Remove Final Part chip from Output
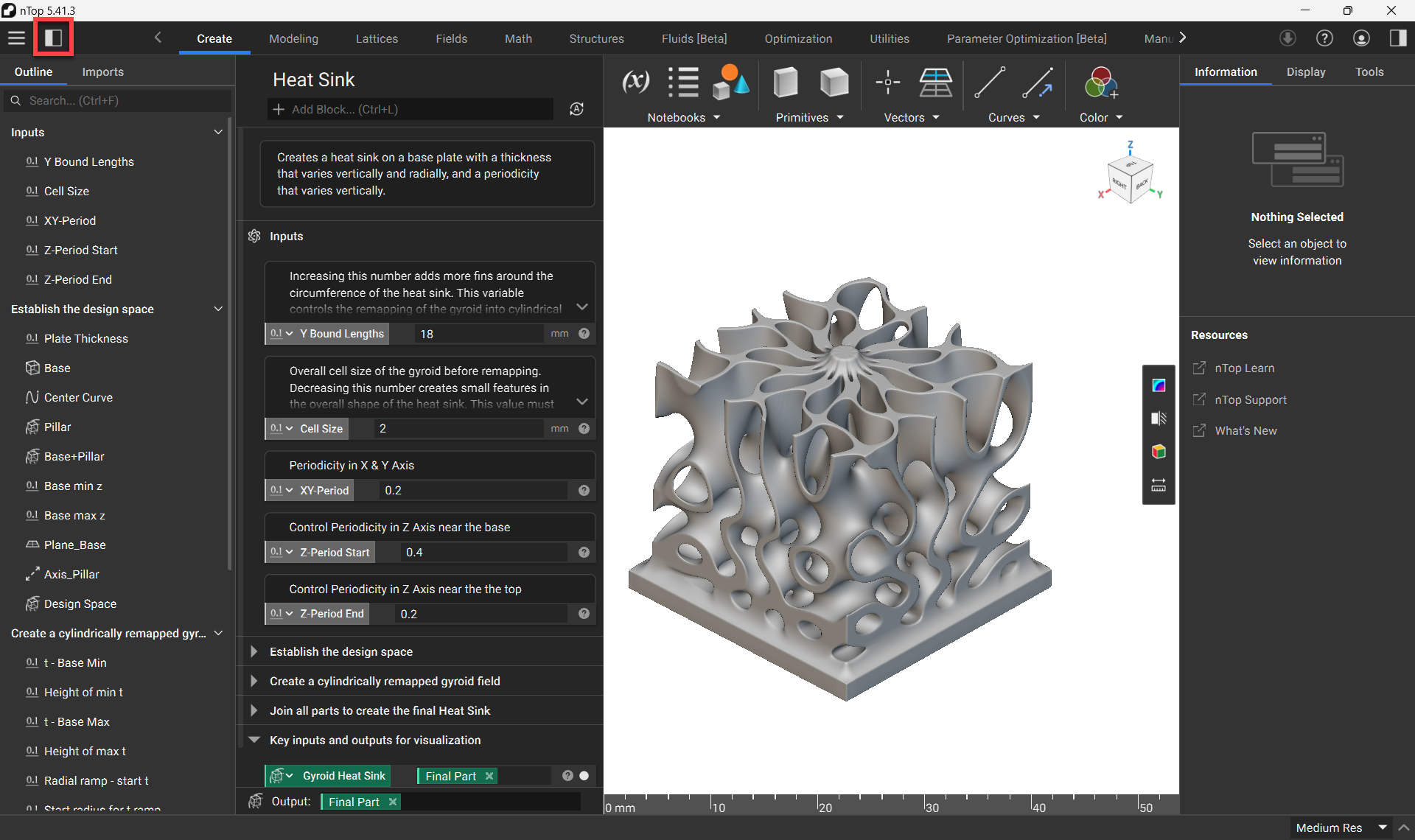 click(393, 802)
